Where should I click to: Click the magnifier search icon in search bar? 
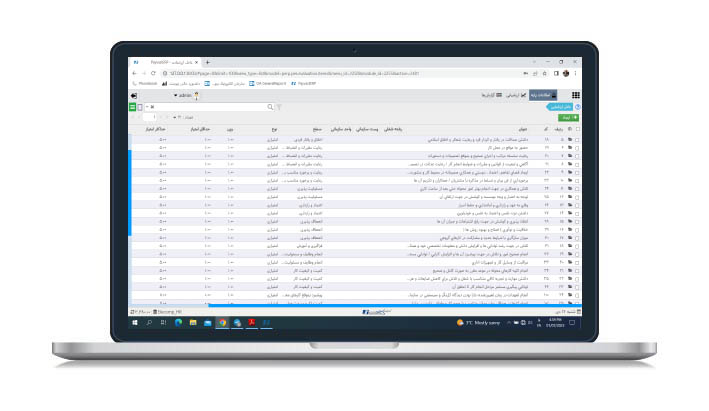pyautogui.click(x=270, y=107)
